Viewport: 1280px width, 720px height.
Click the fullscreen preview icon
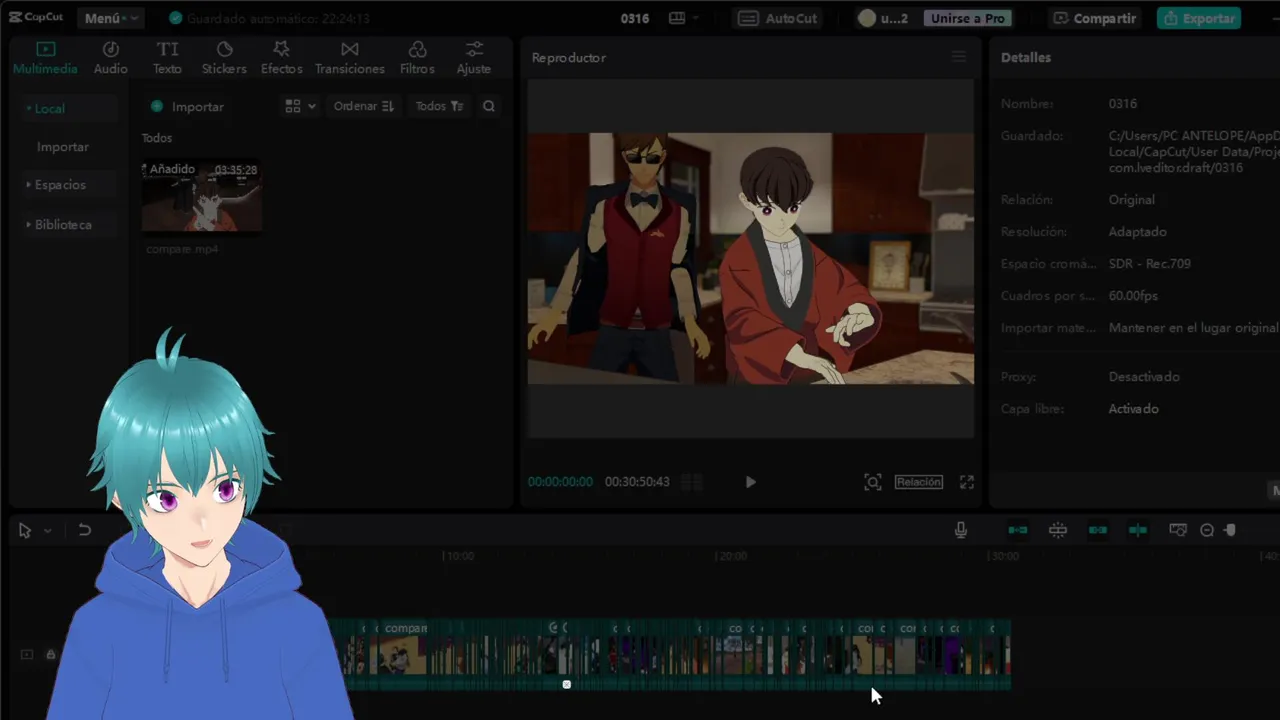click(x=967, y=482)
